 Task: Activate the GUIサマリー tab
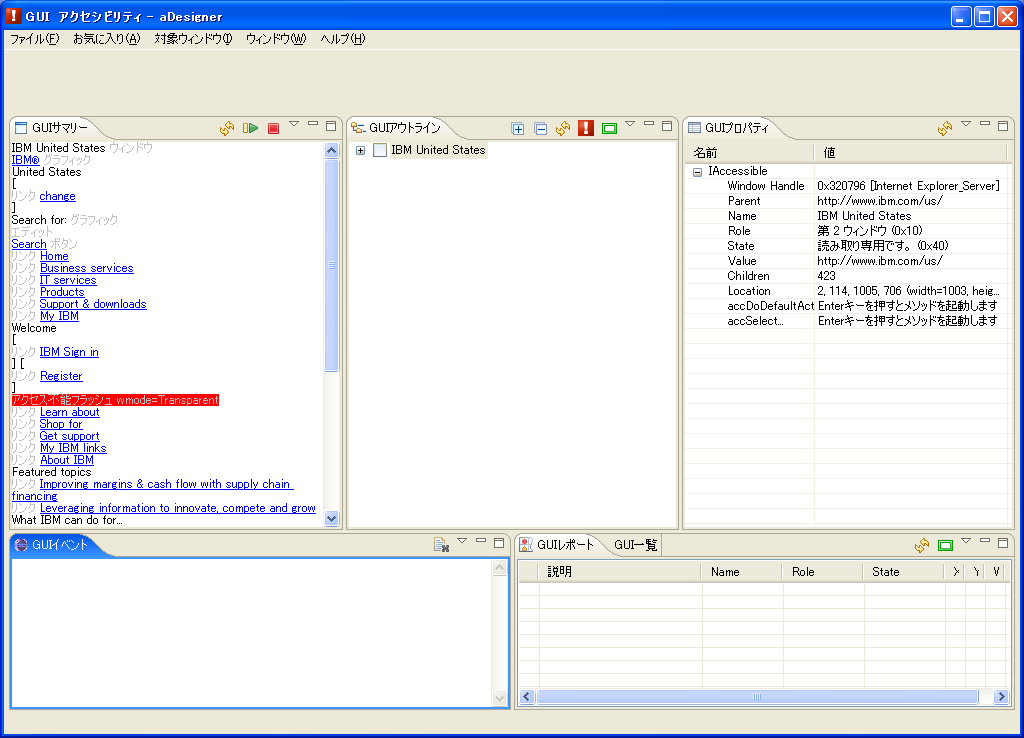coord(52,128)
